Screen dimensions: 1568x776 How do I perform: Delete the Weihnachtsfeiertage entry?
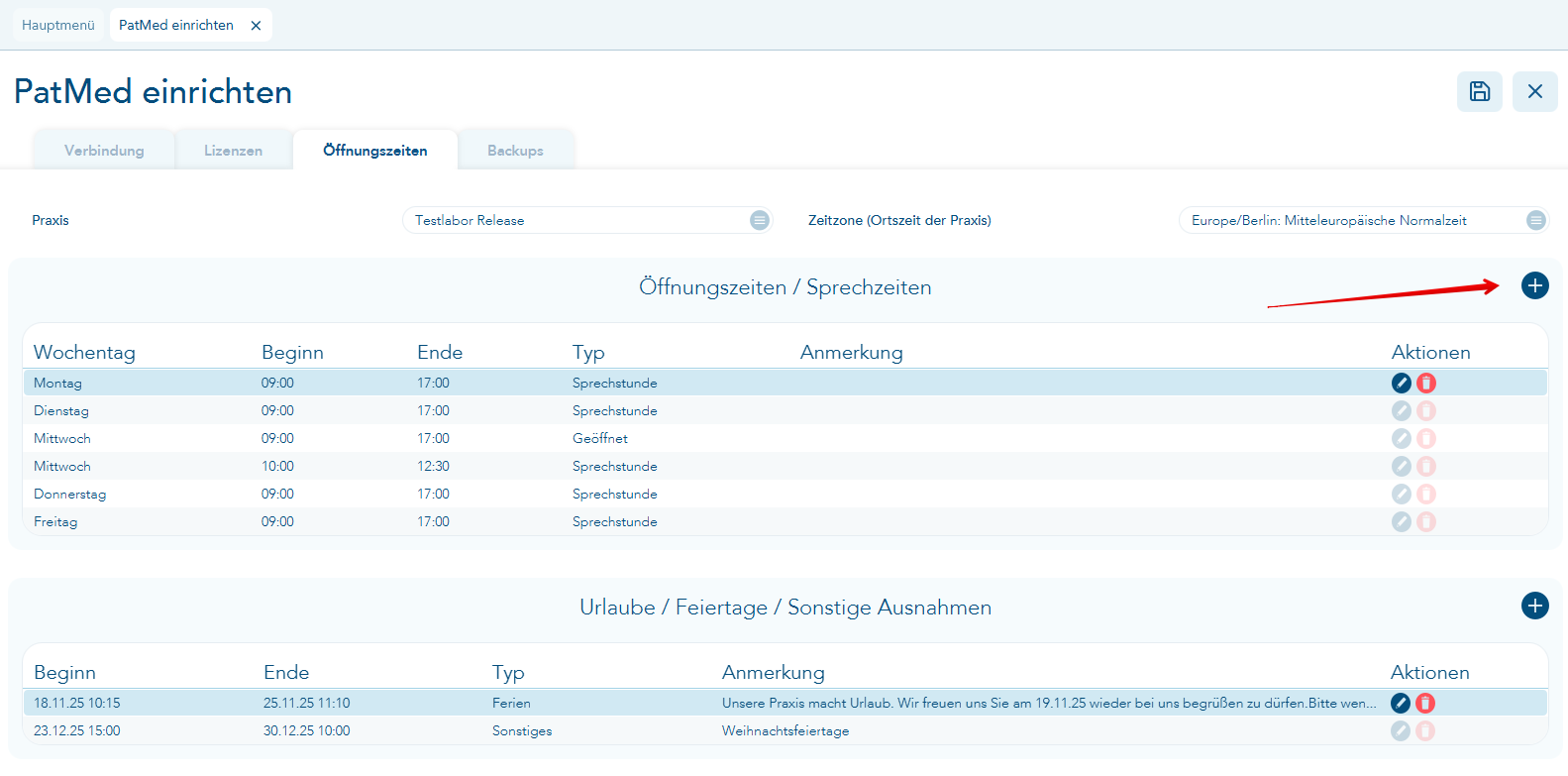click(x=1425, y=730)
